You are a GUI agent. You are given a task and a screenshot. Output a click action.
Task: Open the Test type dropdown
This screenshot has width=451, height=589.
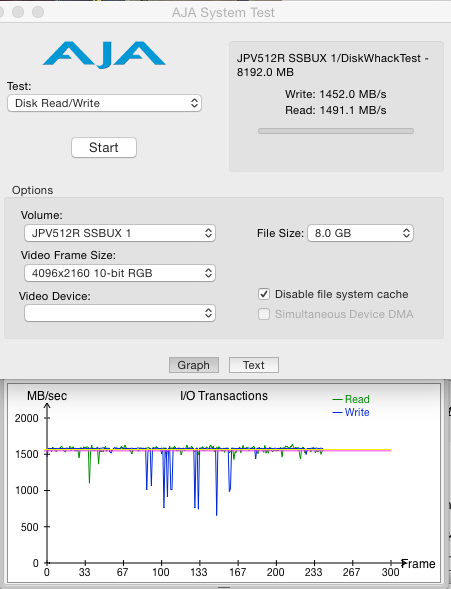click(x=104, y=103)
